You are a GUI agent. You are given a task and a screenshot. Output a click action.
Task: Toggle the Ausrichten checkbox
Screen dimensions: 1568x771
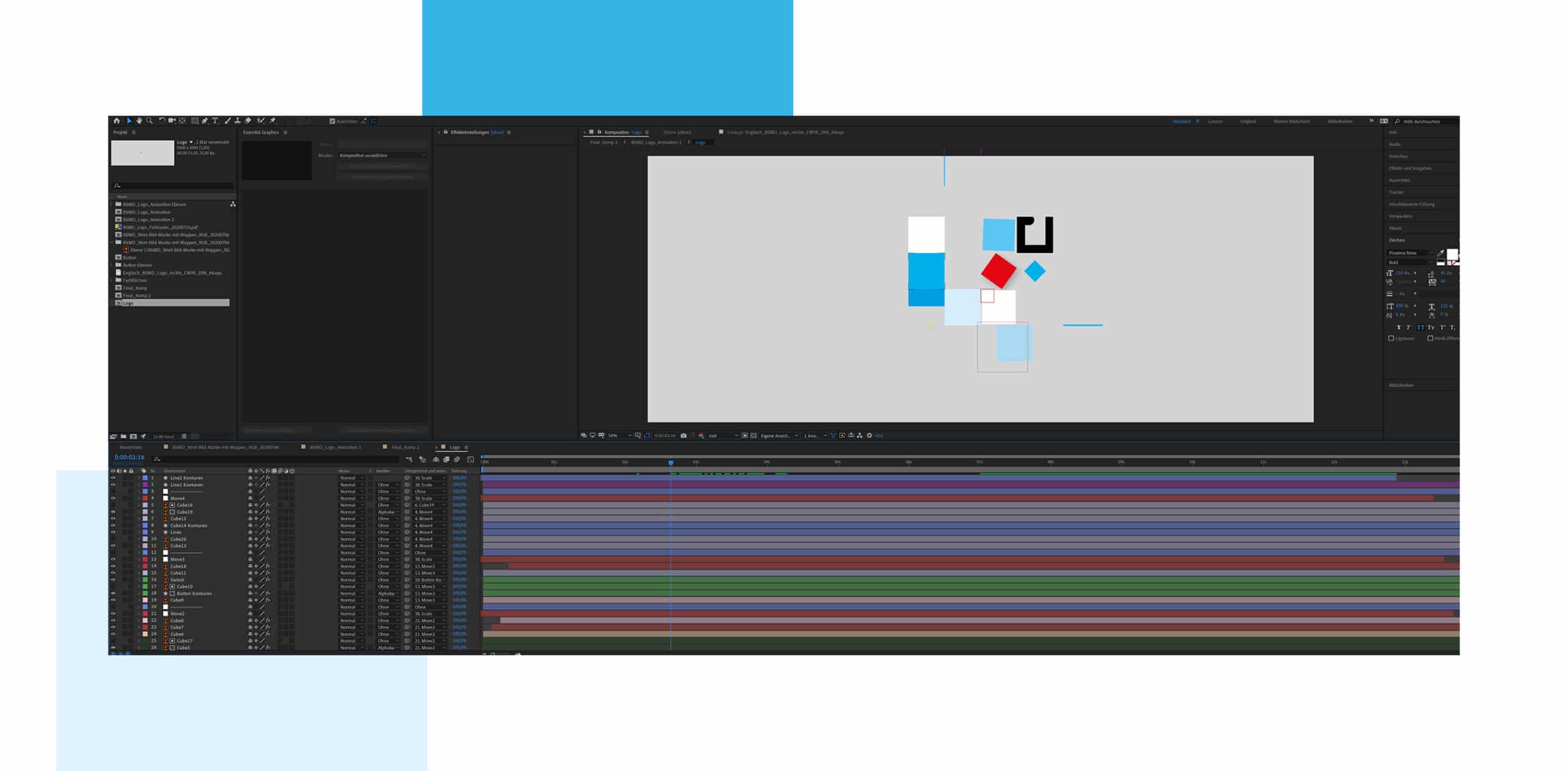click(x=332, y=121)
